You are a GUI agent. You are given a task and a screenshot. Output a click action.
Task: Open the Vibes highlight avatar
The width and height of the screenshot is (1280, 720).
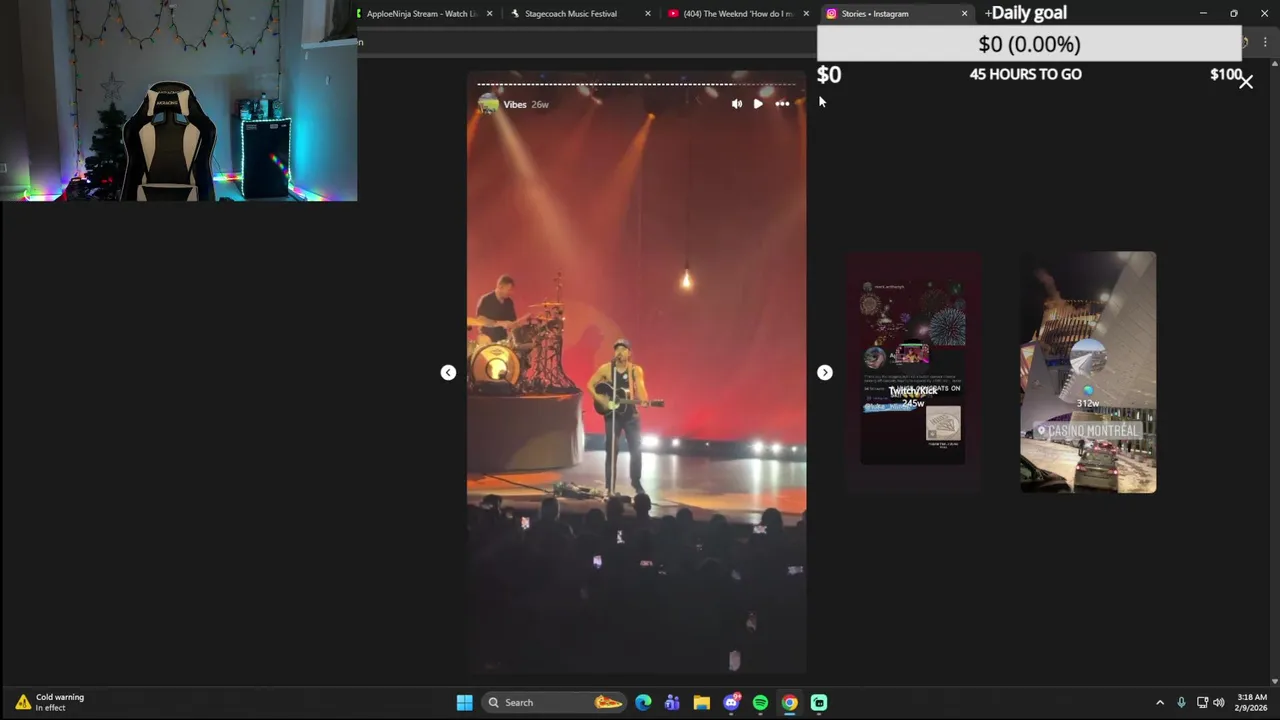[488, 104]
